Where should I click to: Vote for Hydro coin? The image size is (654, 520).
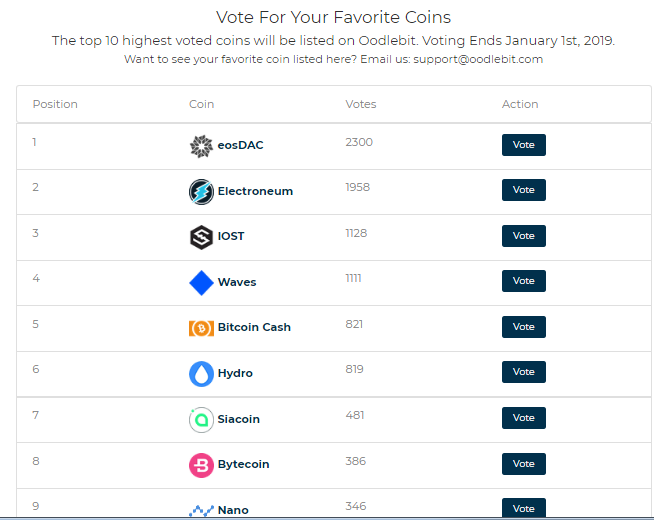523,372
